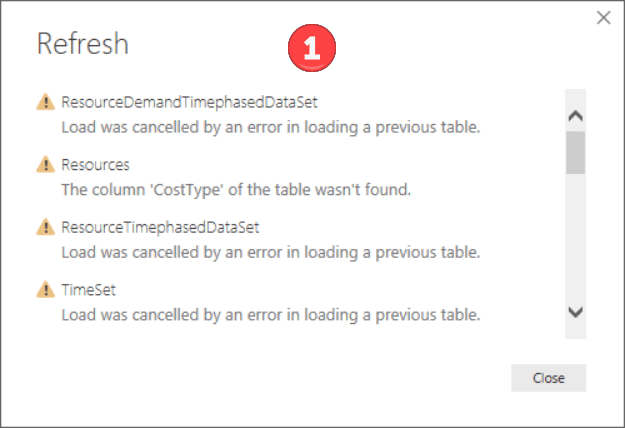
Task: Select the TimeSet table name
Action: point(88,290)
